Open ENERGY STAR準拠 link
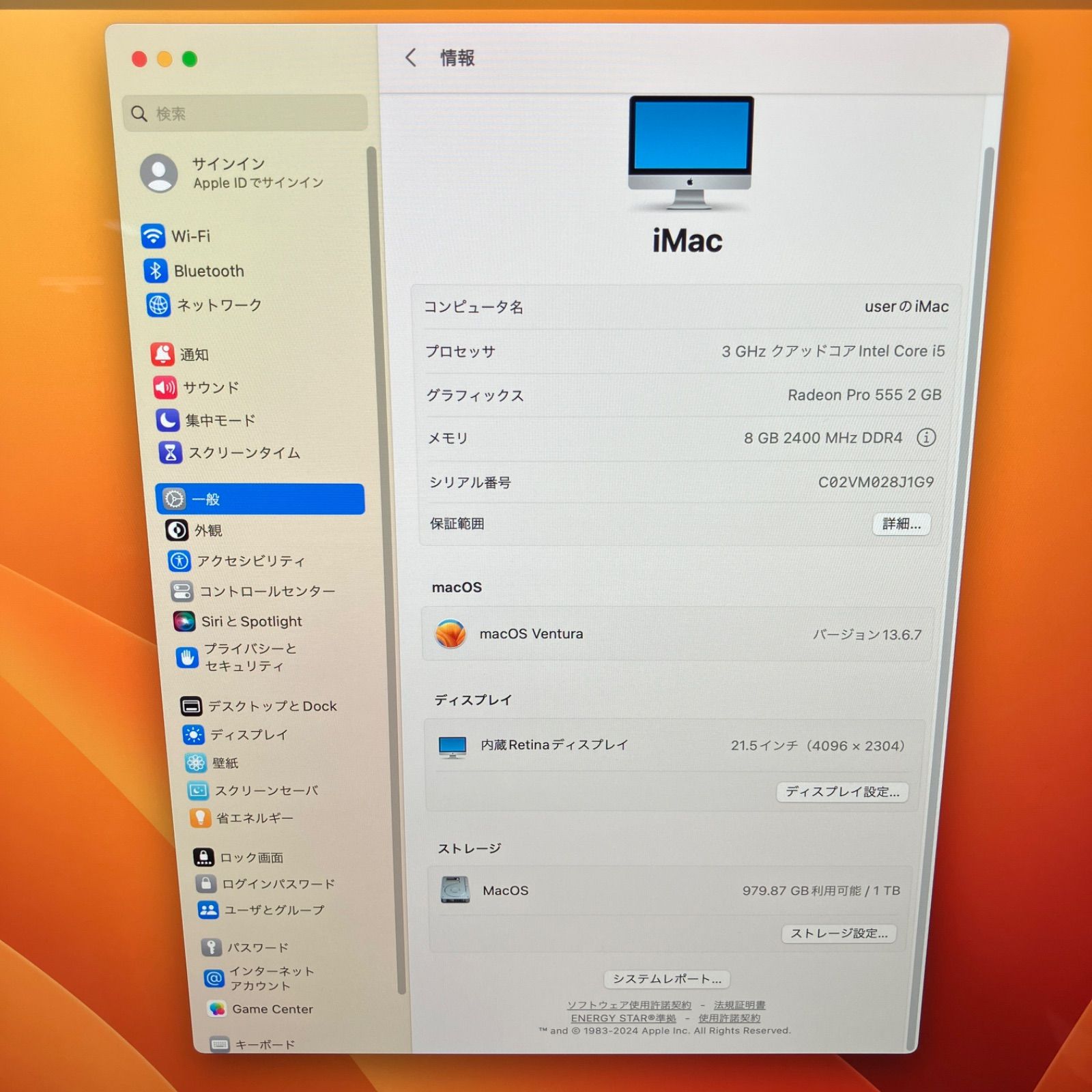Screen dimensions: 1092x1092 624,1018
